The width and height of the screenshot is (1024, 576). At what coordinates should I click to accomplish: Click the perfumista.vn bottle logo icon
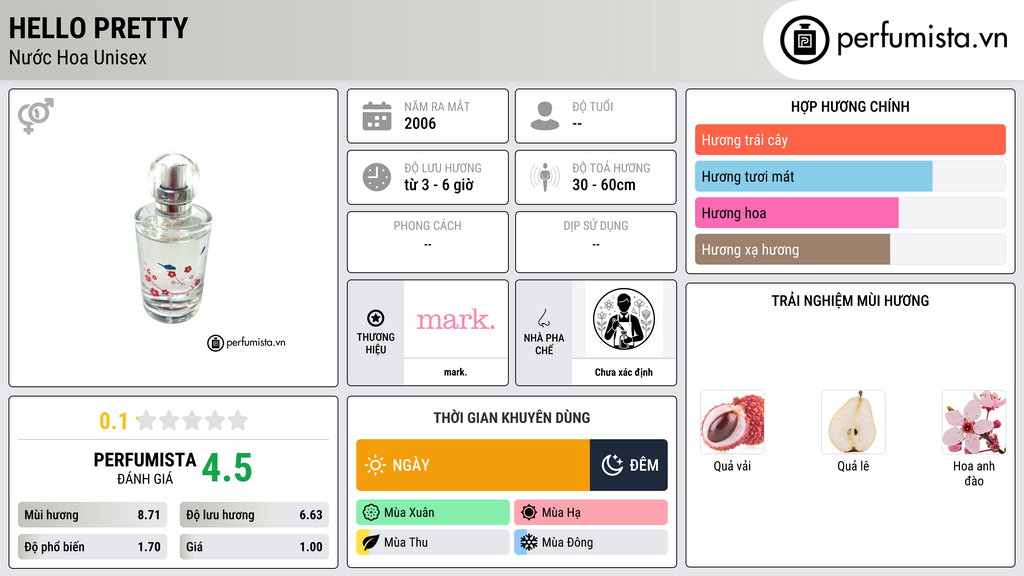tap(805, 40)
